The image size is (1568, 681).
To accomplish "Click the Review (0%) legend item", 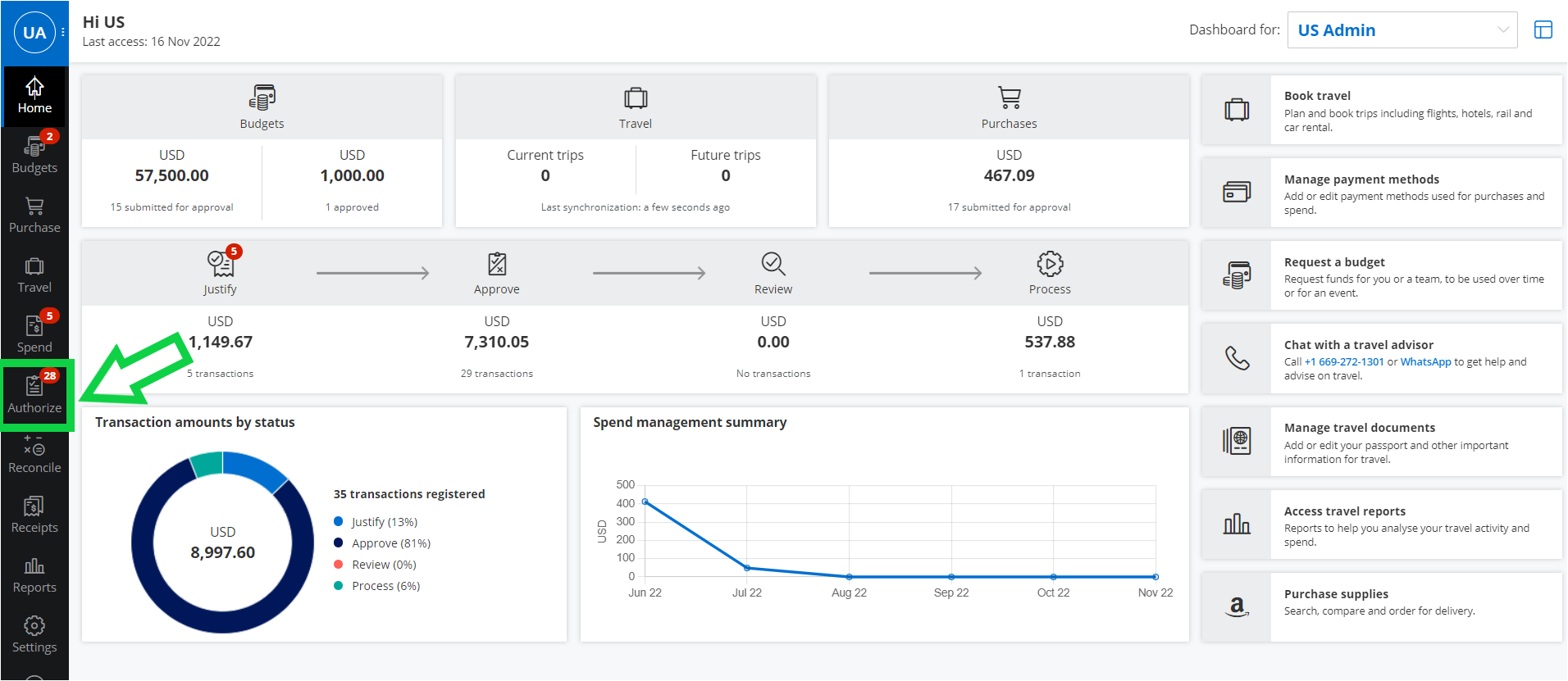I will click(375, 565).
